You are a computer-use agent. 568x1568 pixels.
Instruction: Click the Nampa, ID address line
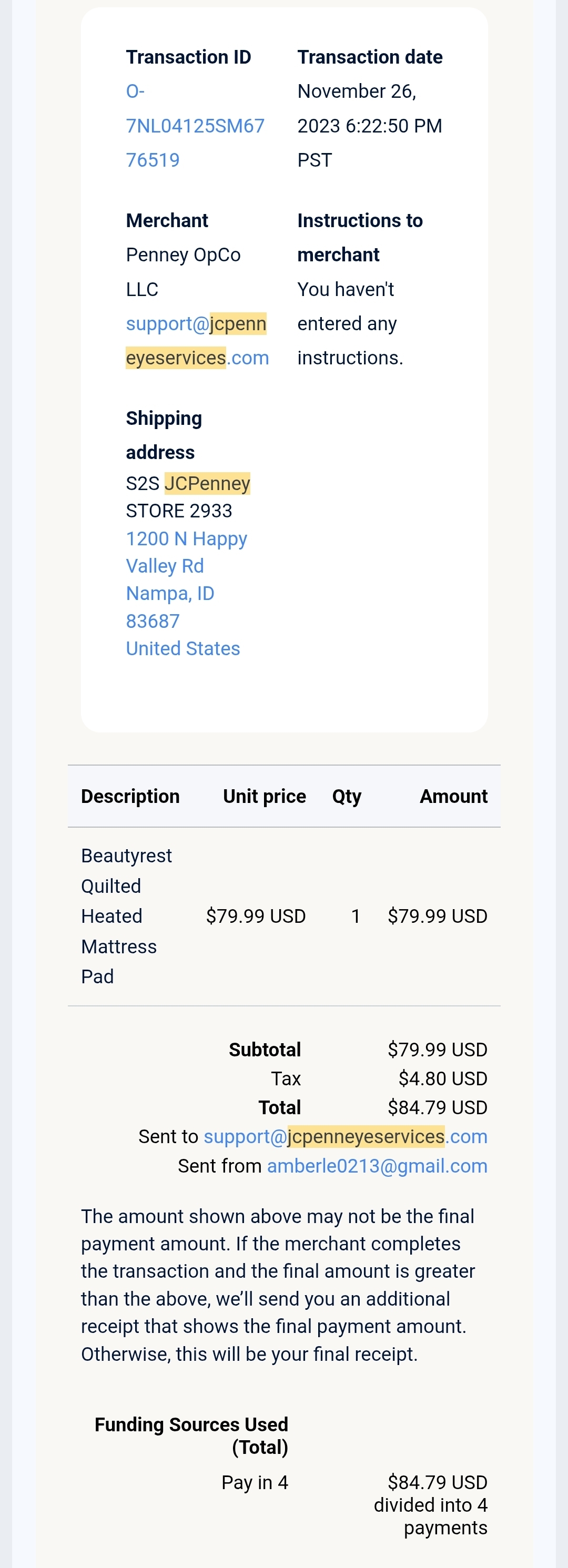170,594
